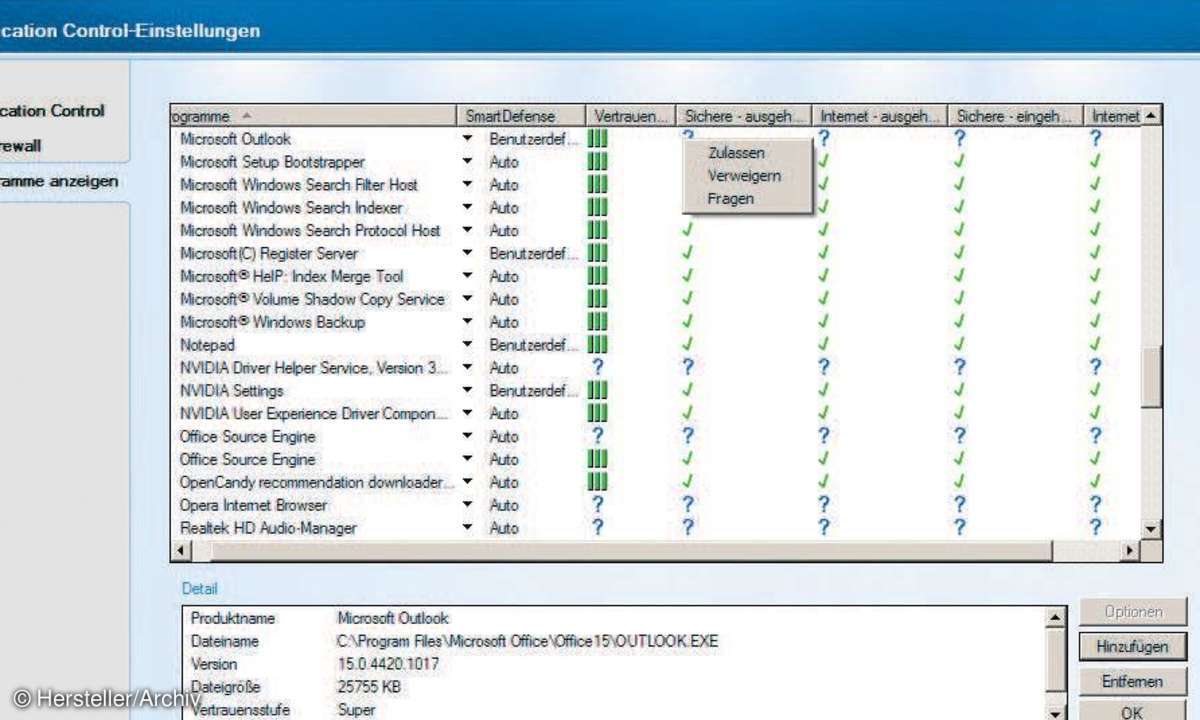The image size is (1200, 720).
Task: Confirm with the OK button
Action: 1132,712
